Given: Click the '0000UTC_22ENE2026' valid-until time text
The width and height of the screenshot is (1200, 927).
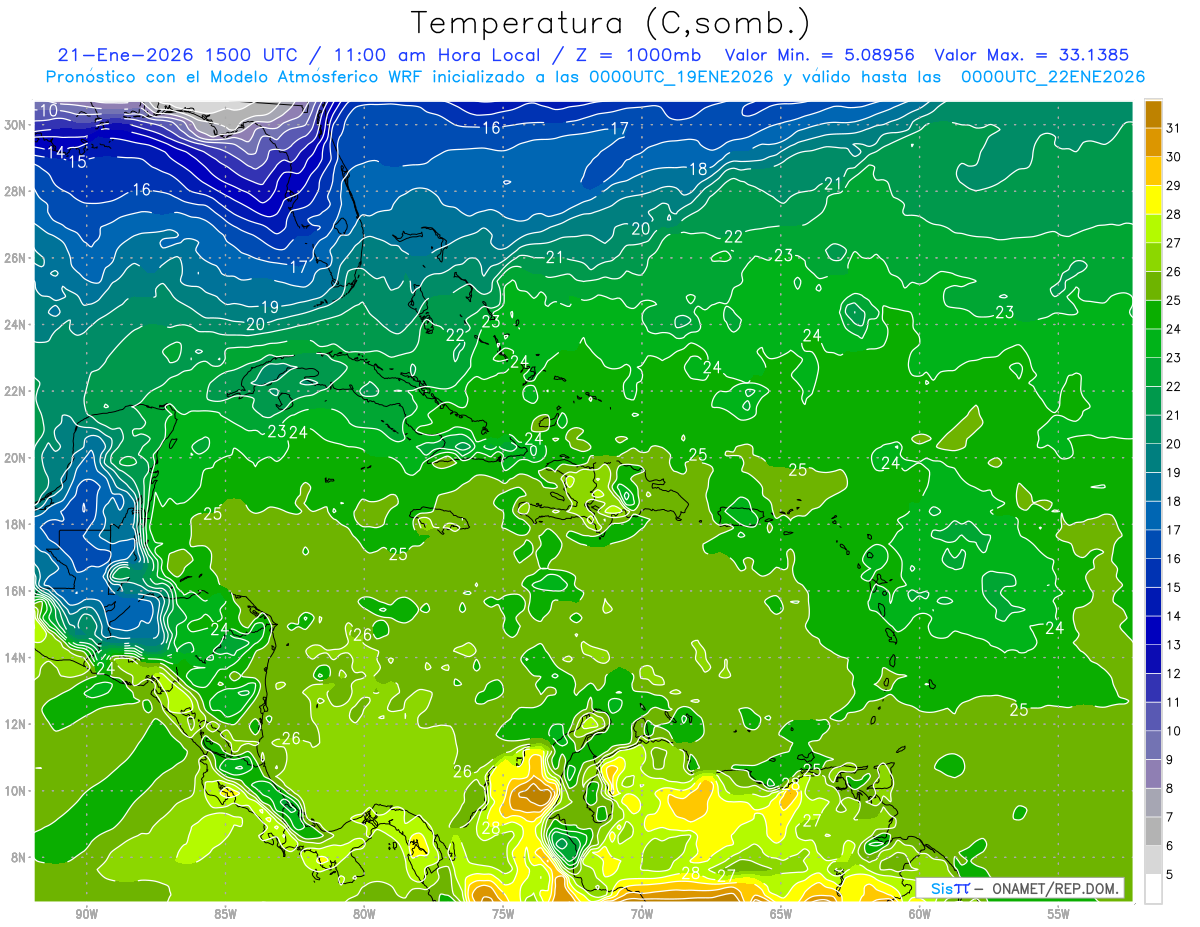Looking at the screenshot, I should [1053, 77].
